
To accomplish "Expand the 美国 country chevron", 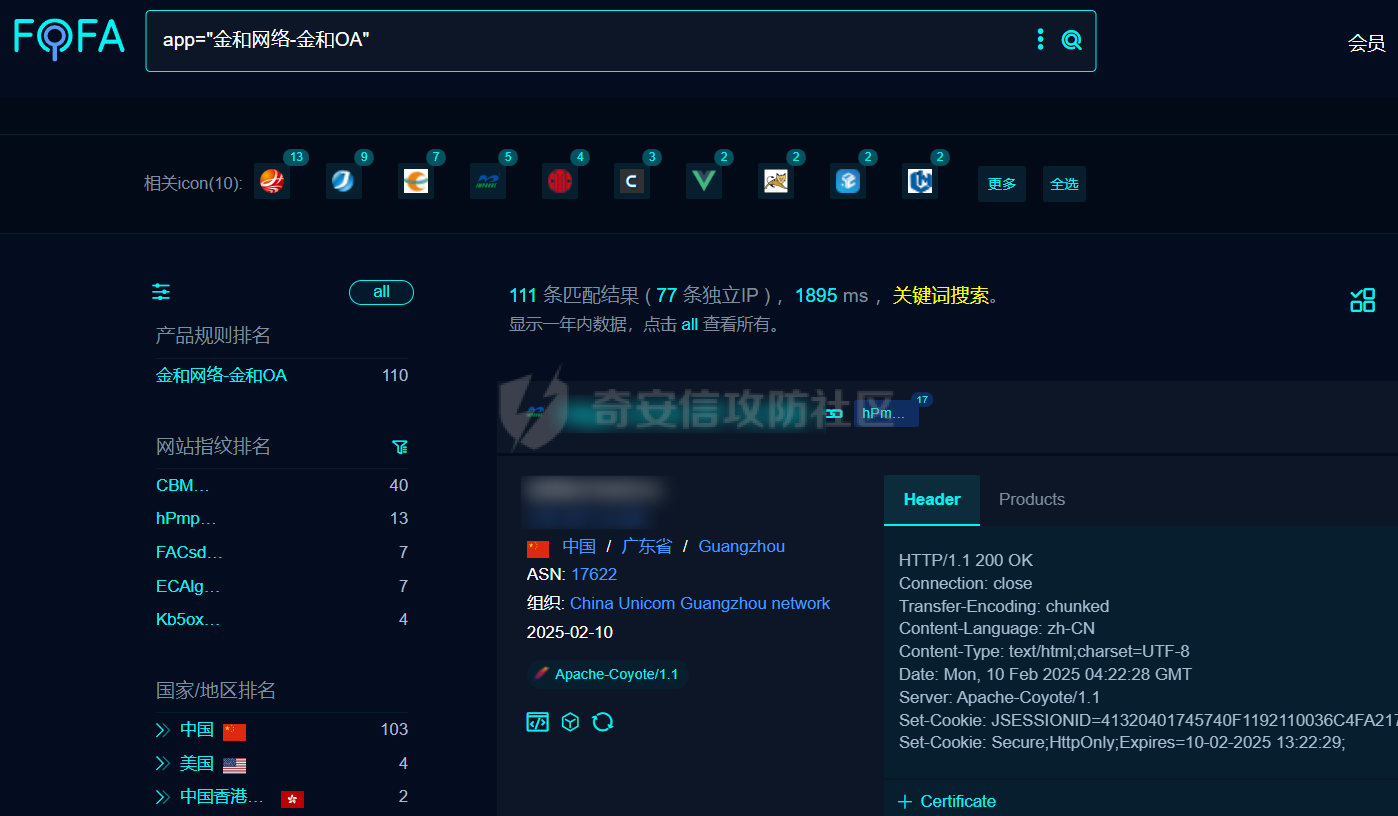I will [x=163, y=764].
